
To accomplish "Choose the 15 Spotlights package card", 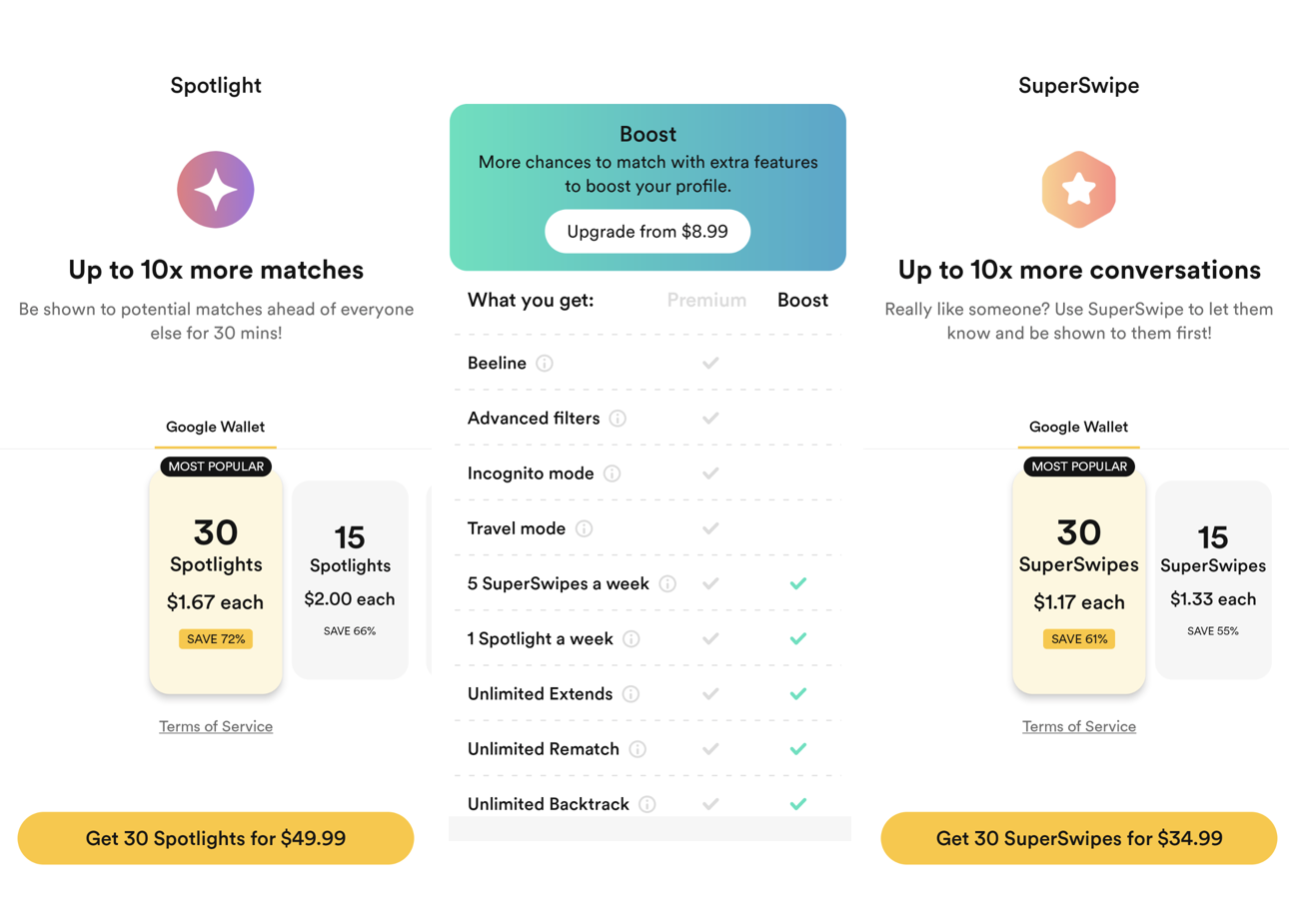I will coord(350,580).
